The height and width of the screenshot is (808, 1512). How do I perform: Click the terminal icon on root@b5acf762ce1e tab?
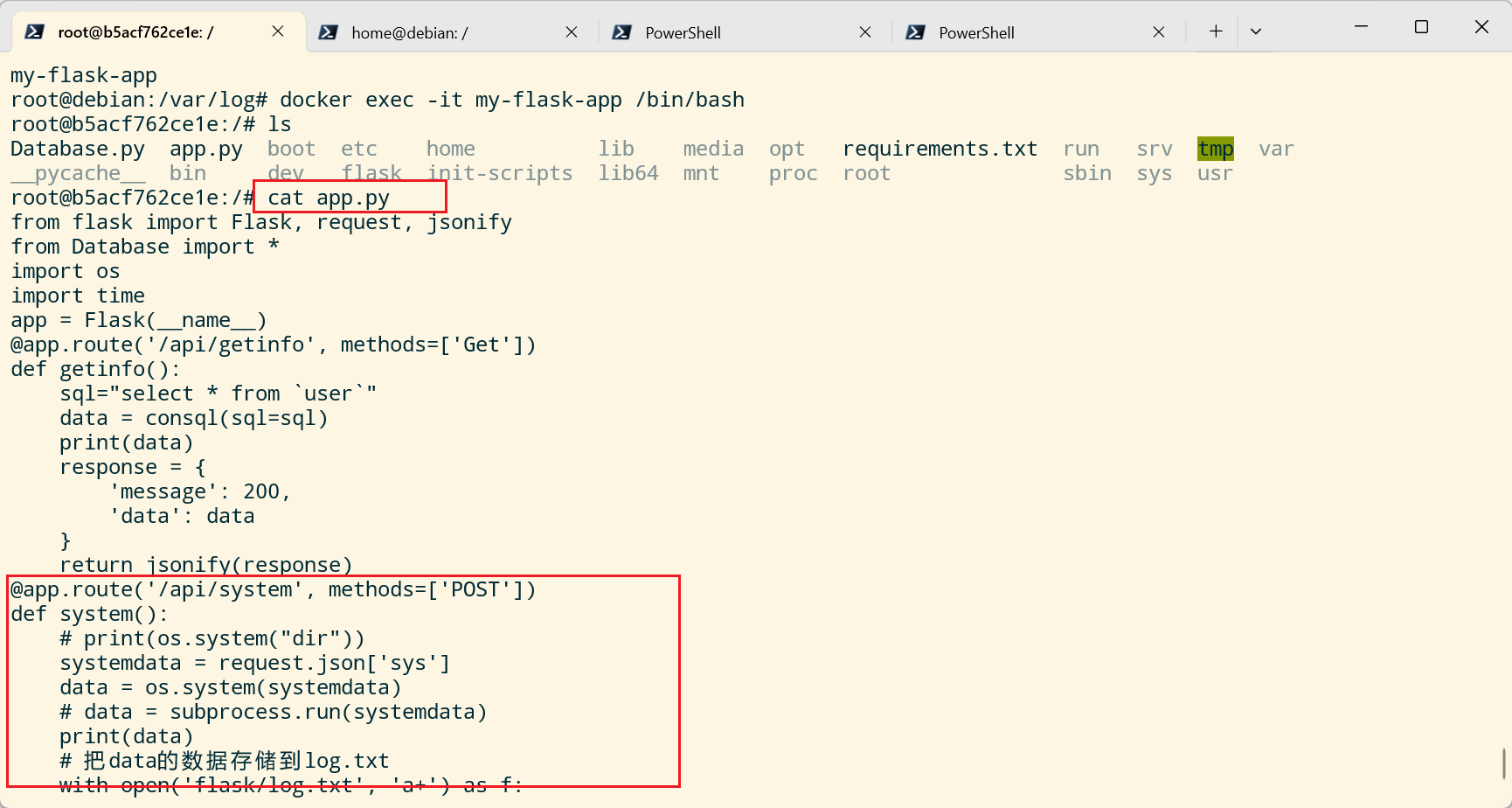(x=34, y=32)
